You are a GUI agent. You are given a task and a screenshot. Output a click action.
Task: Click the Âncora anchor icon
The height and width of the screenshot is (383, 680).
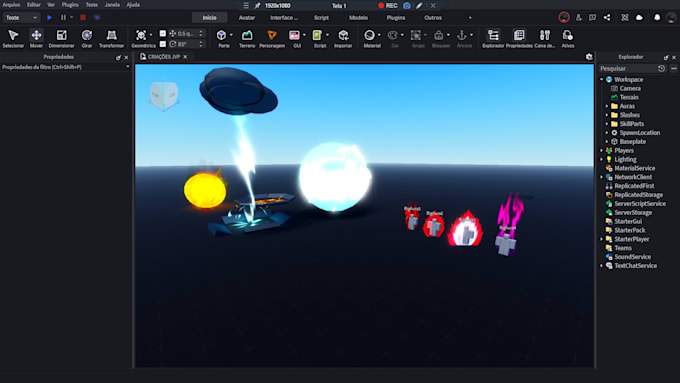click(462, 35)
